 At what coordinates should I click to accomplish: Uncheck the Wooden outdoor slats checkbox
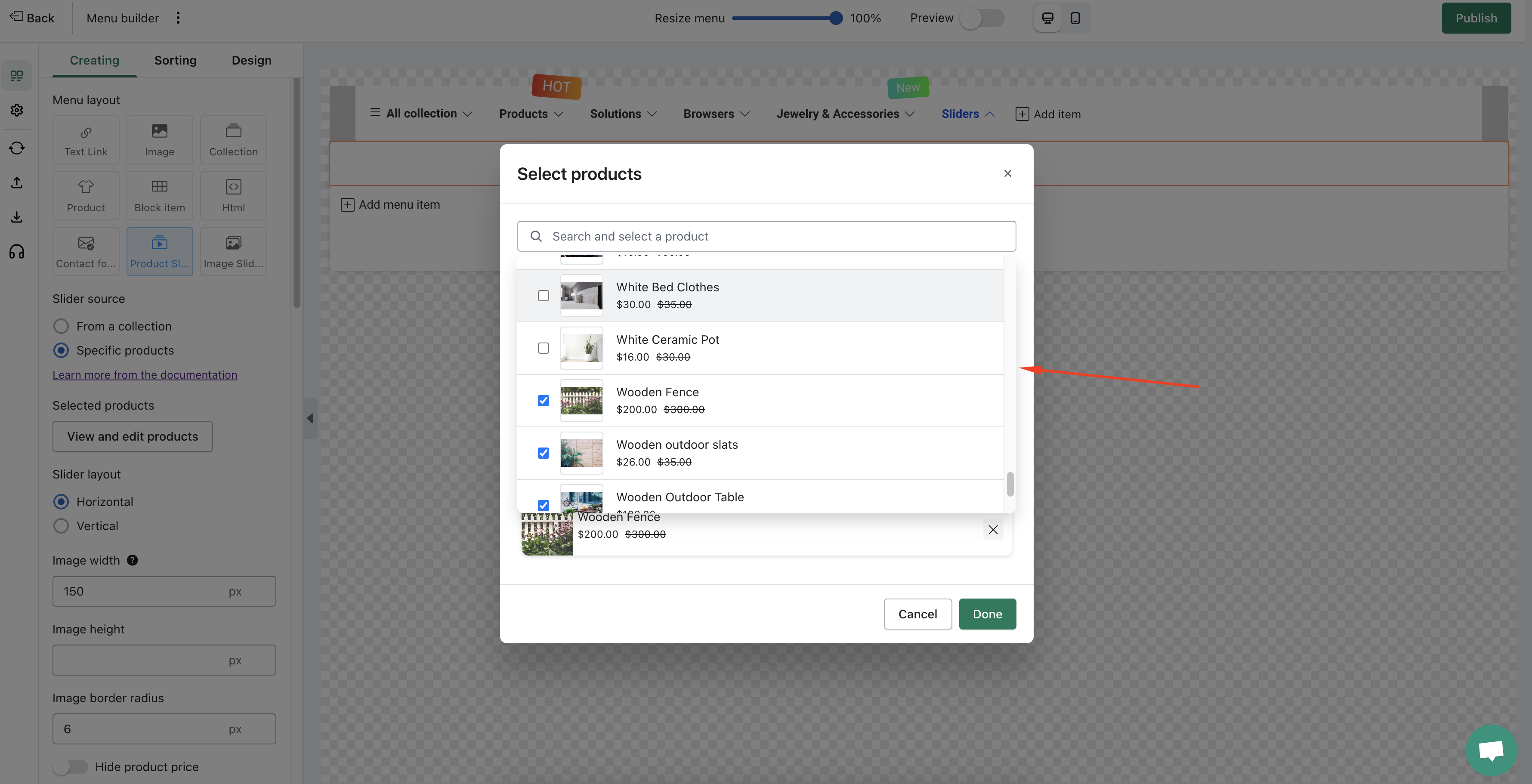[543, 453]
